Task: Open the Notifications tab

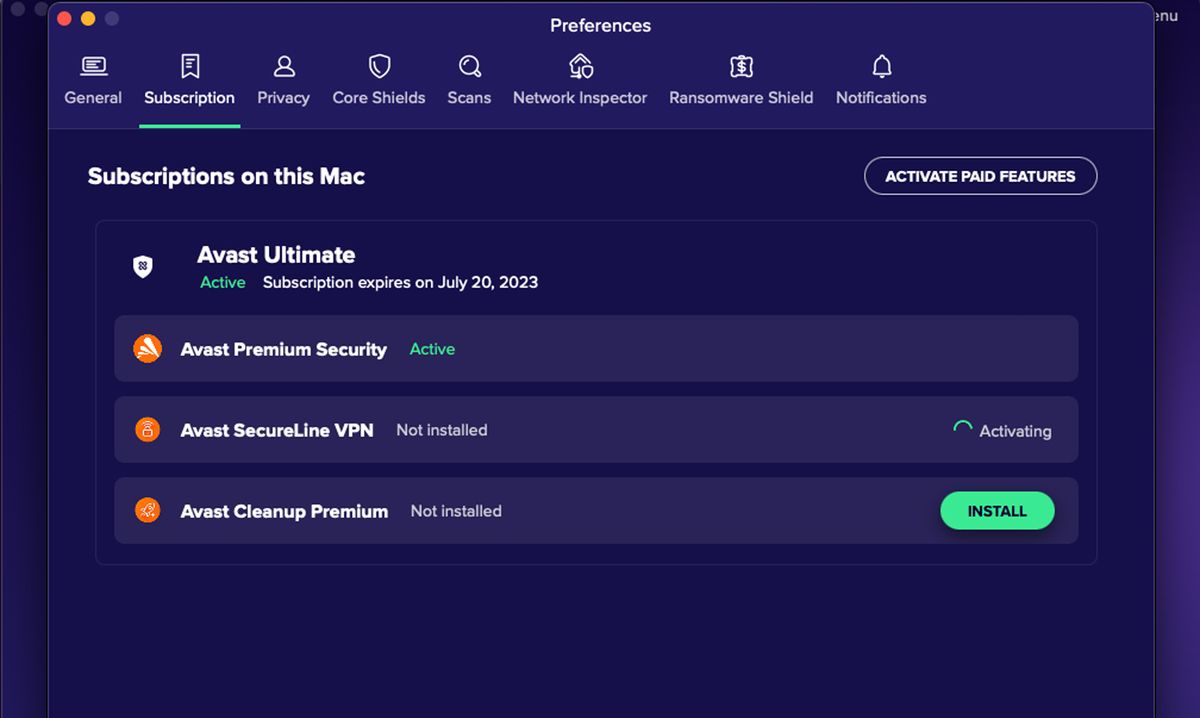Action: 881,80
